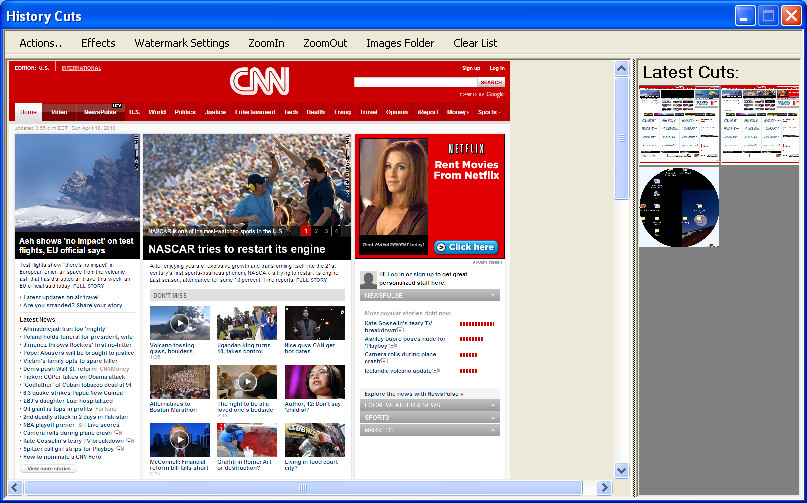Expand the MARKETS section
The height and width of the screenshot is (503, 807).
pyautogui.click(x=430, y=430)
